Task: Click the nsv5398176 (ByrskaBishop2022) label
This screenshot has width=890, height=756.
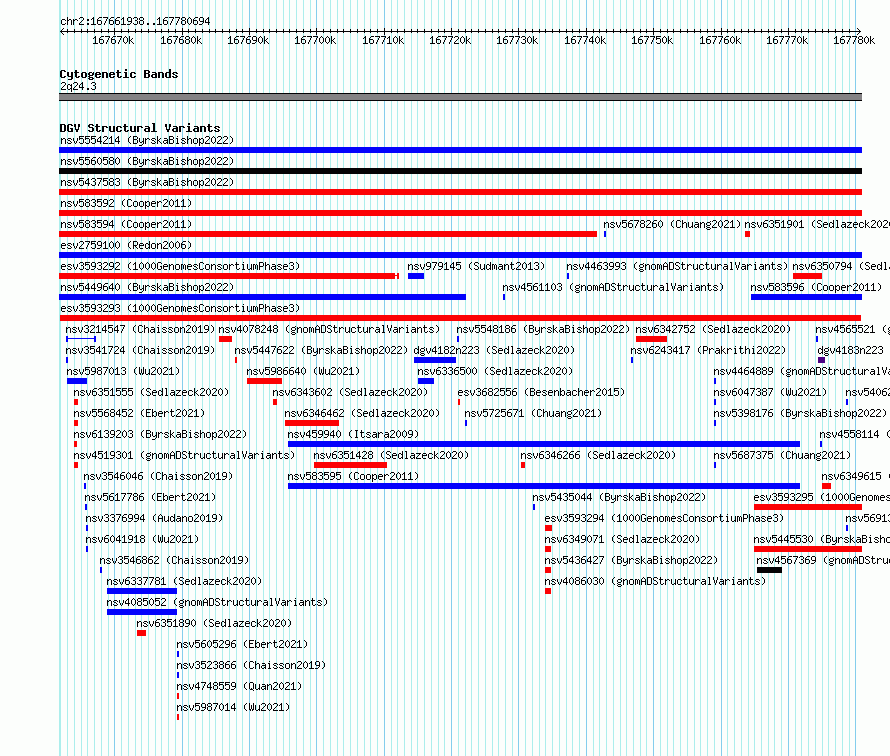Action: tap(800, 413)
